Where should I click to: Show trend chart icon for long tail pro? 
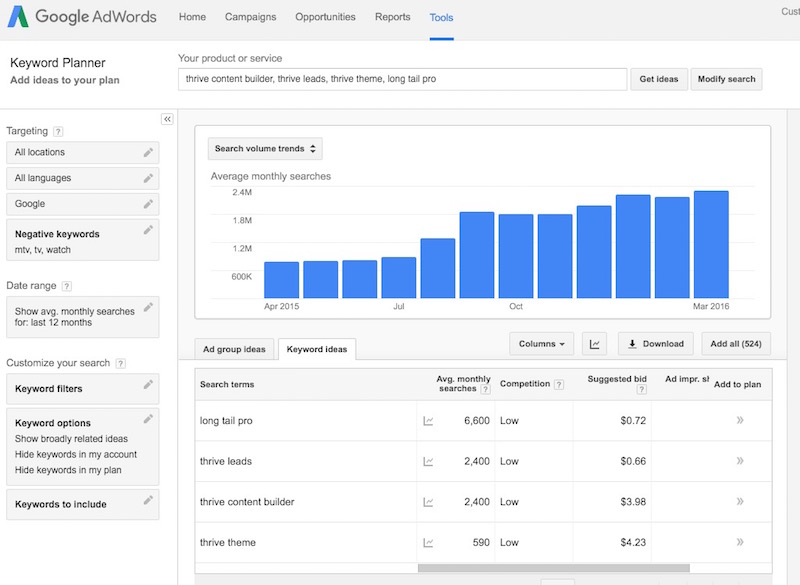pos(428,421)
